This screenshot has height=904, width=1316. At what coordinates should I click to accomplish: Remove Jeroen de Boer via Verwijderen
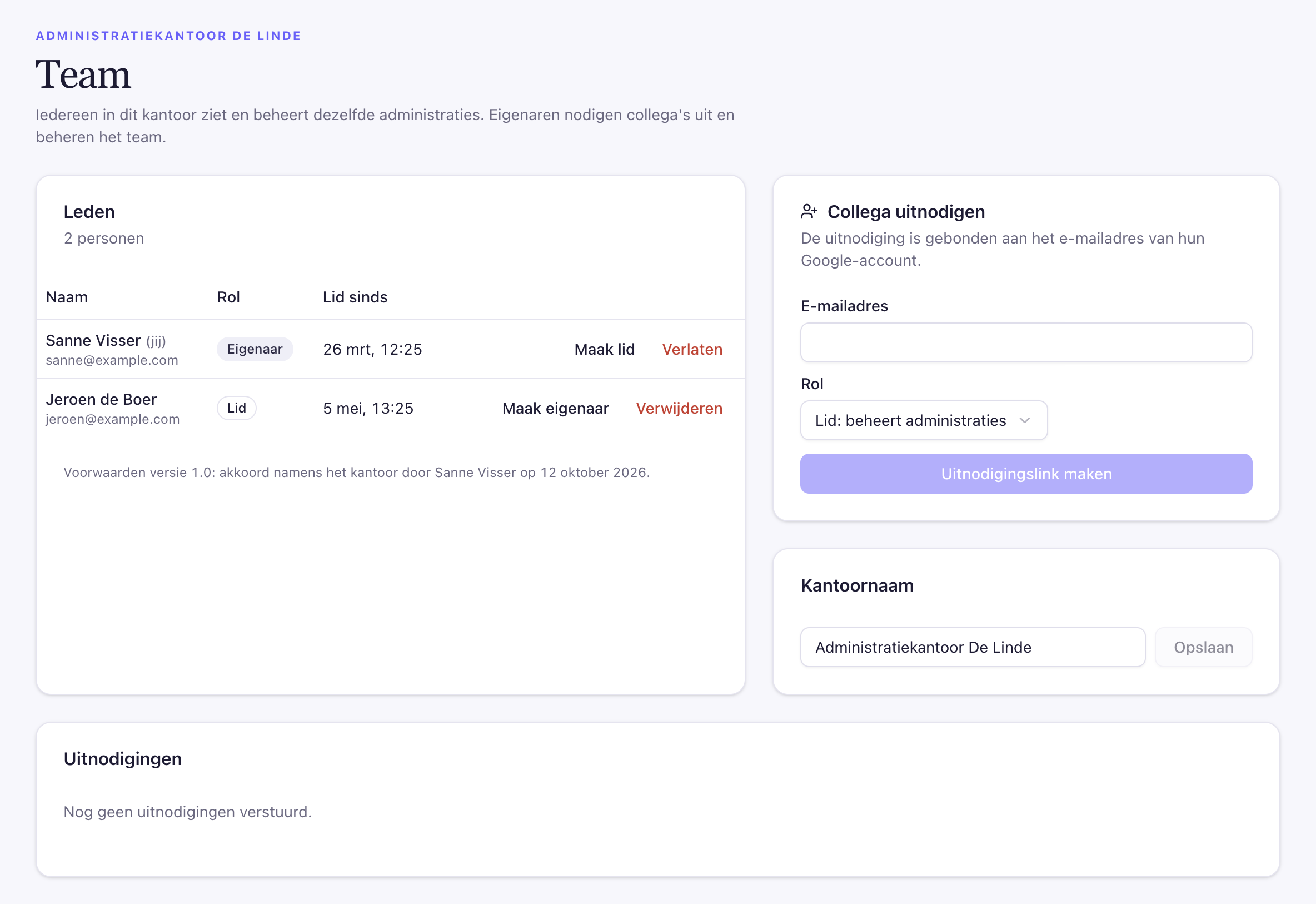pyautogui.click(x=679, y=409)
